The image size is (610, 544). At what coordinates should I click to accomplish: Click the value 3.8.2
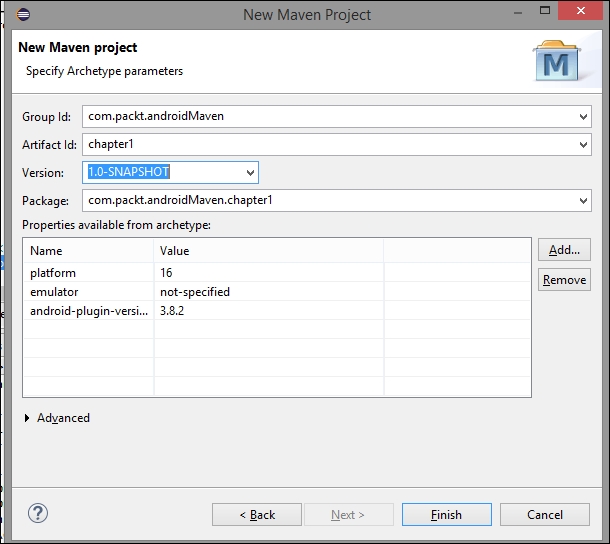click(x=172, y=311)
